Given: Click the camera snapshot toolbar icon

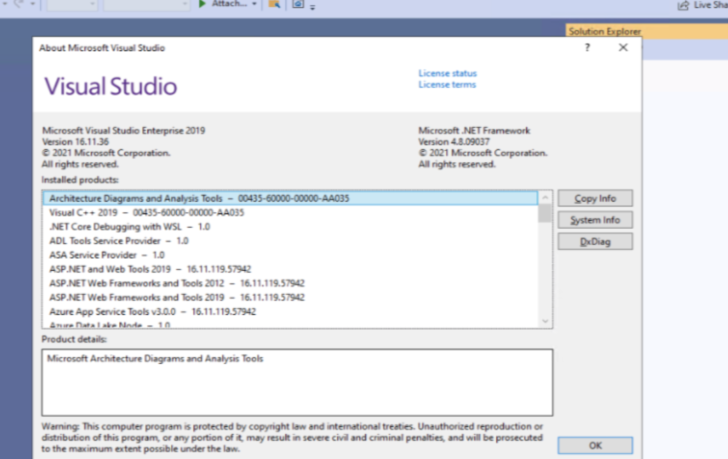Looking at the screenshot, I should (x=298, y=4).
